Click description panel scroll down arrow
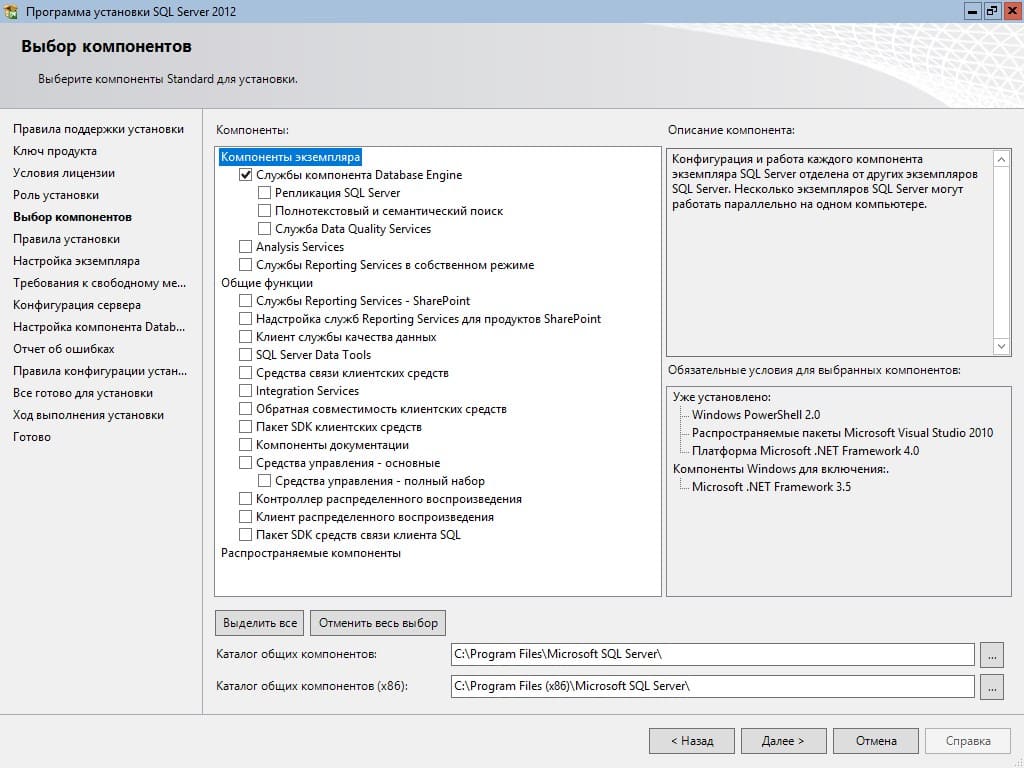The image size is (1024, 768). pyautogui.click(x=1001, y=346)
